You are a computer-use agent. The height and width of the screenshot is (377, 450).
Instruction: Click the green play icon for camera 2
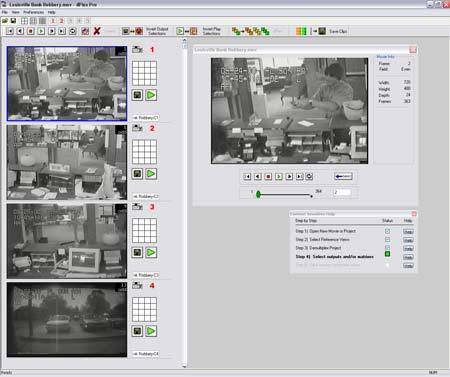point(151,174)
